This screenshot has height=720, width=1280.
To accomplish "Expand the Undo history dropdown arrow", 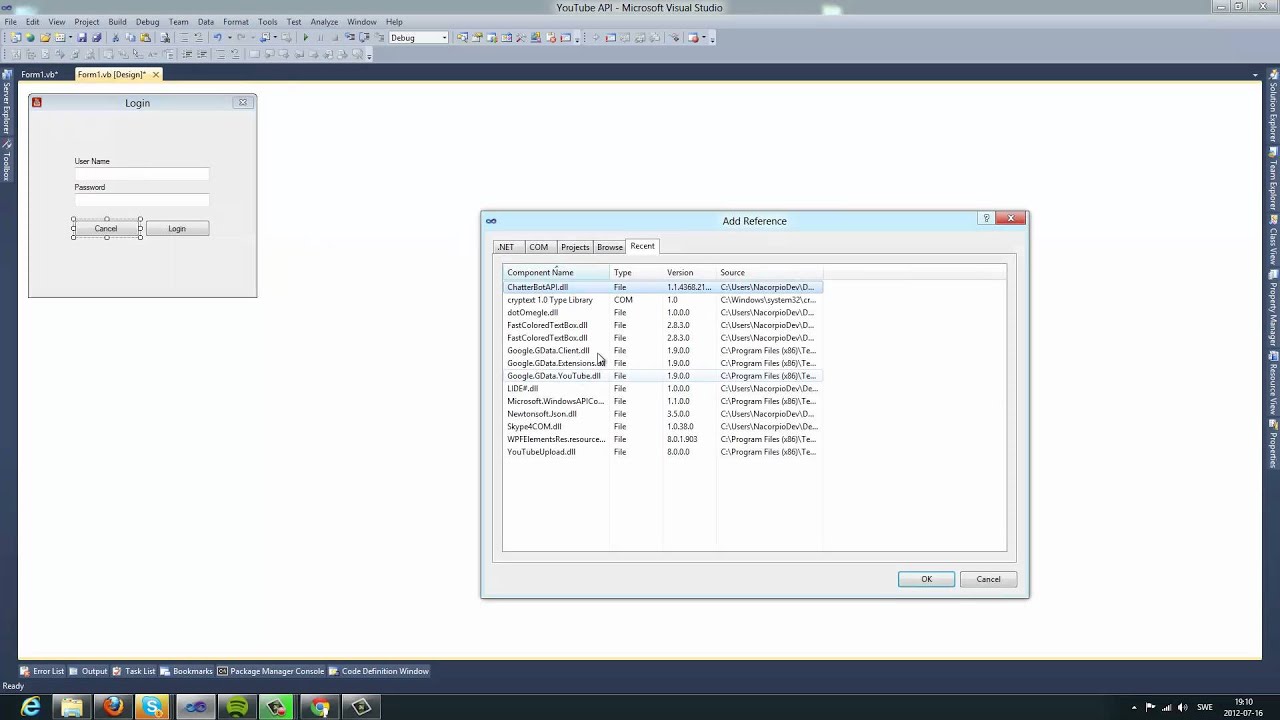I will coord(231,38).
